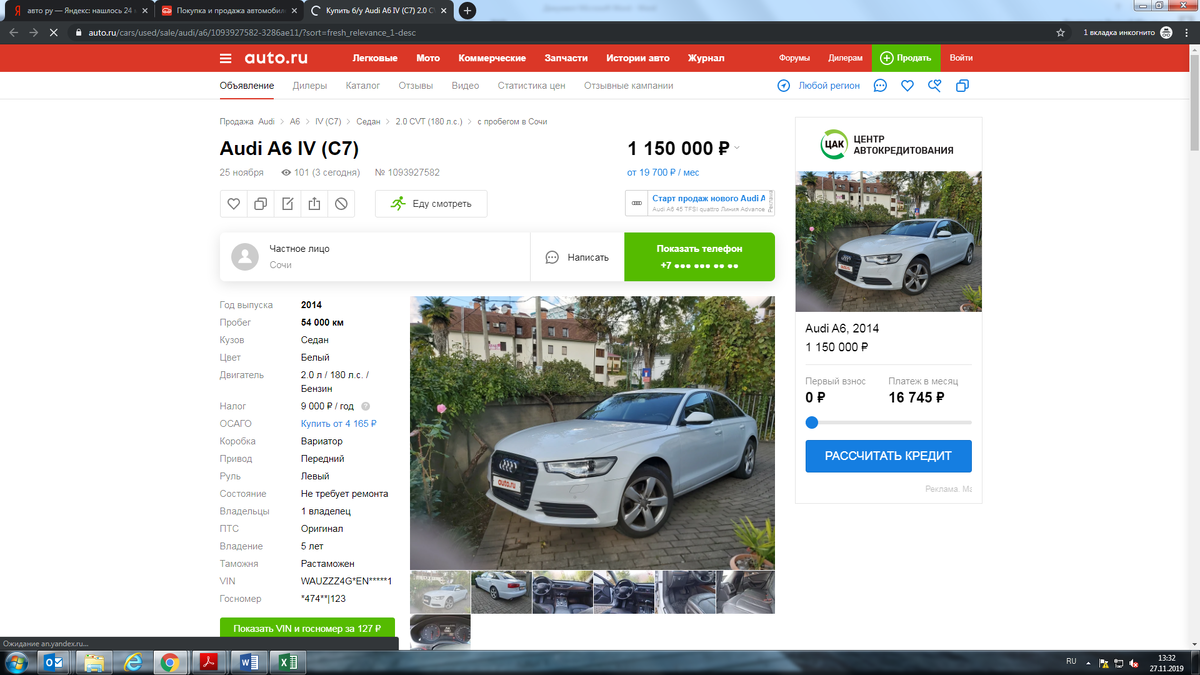Screen dimensions: 1200x675
Task: Click the Войти login link
Action: pyautogui.click(x=961, y=58)
